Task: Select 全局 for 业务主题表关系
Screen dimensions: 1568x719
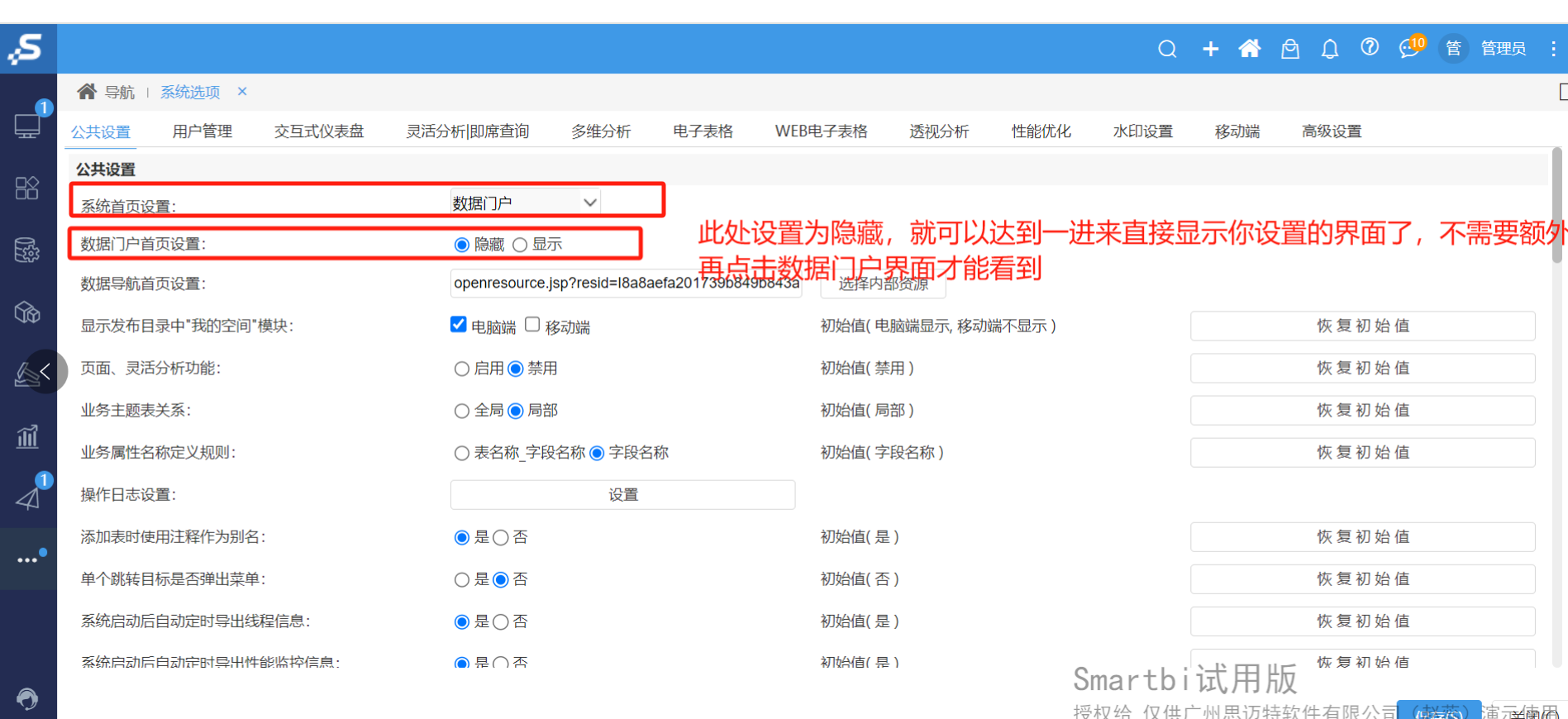Action: point(462,411)
